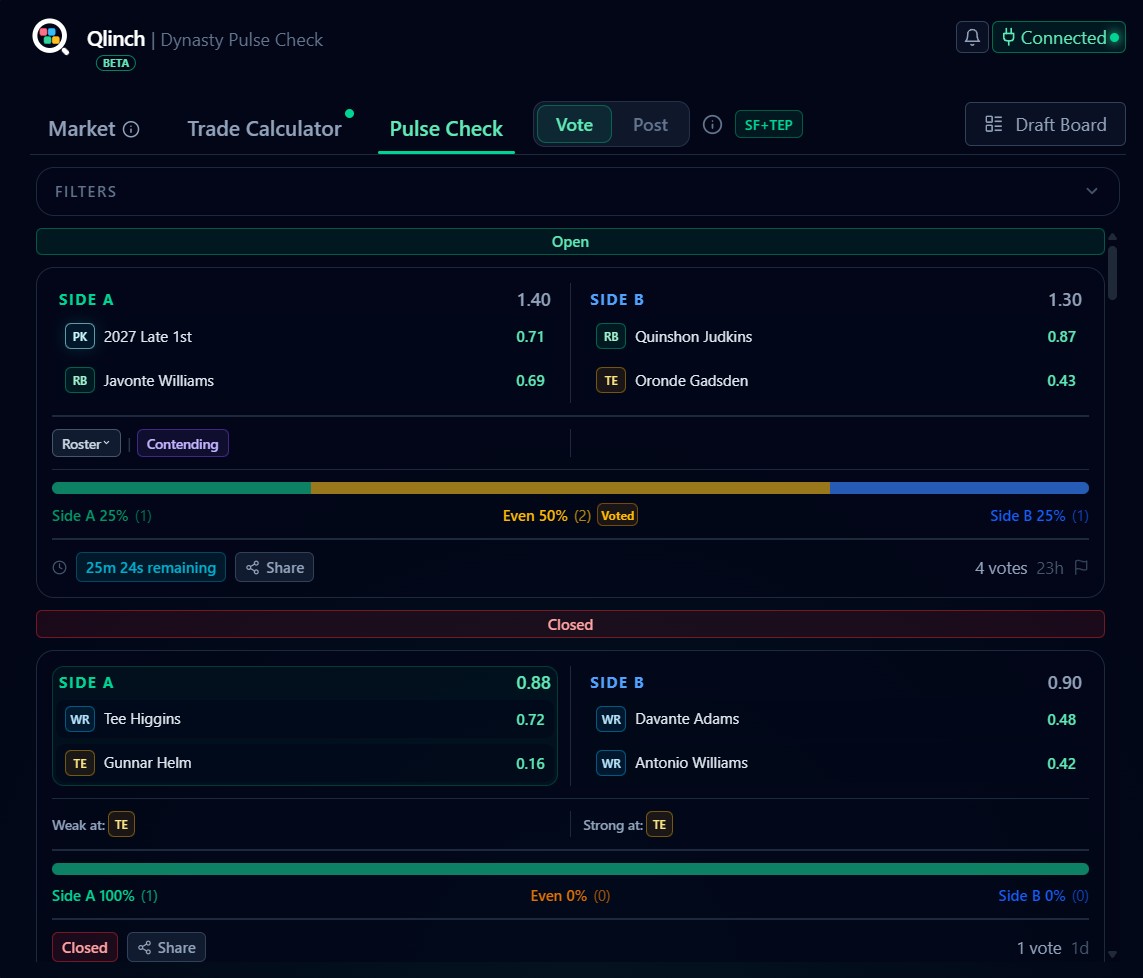Click Side A 100% result label
Image resolution: width=1143 pixels, height=978 pixels.
[104, 896]
